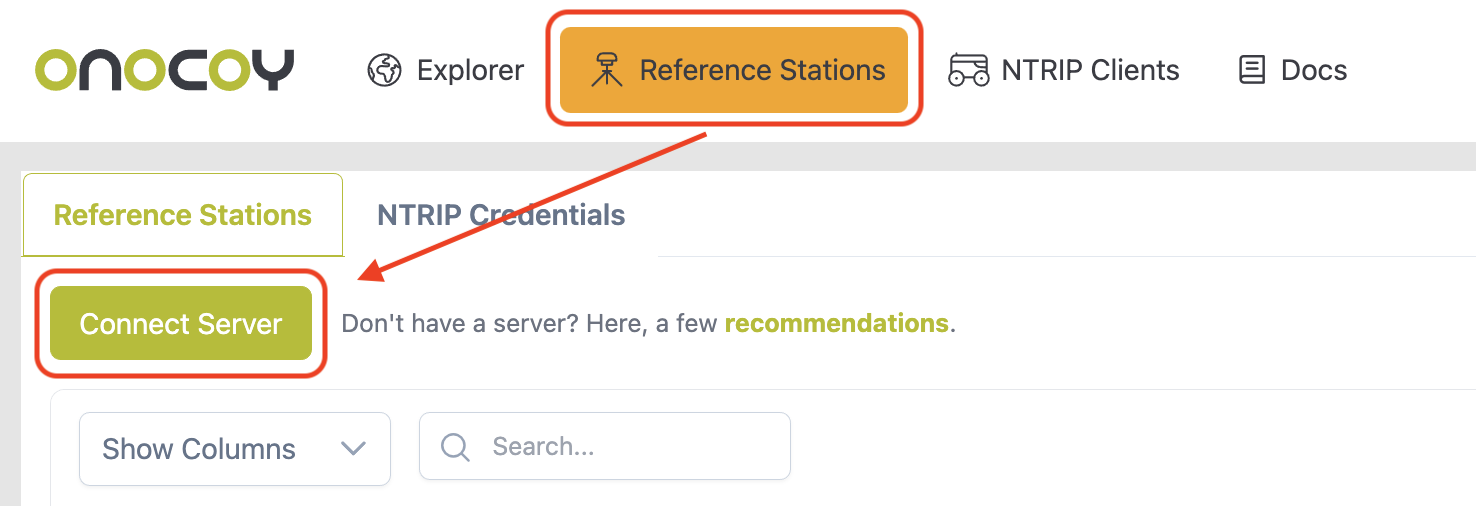
Task: Select Reference Stations in the top navigation
Action: click(762, 70)
